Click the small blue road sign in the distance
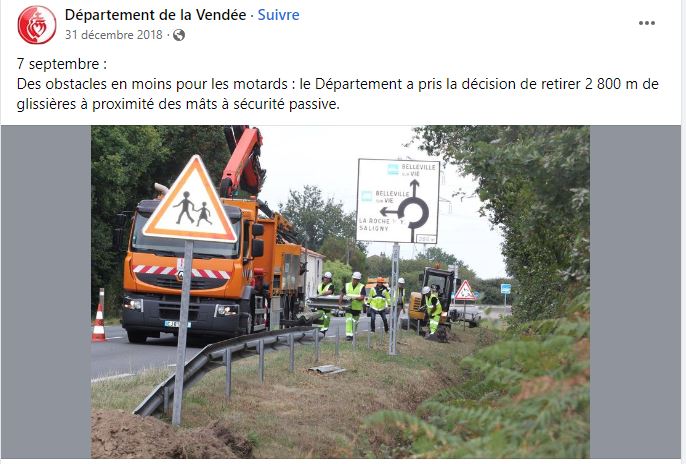Viewport: 686px width, 464px height. 506,289
